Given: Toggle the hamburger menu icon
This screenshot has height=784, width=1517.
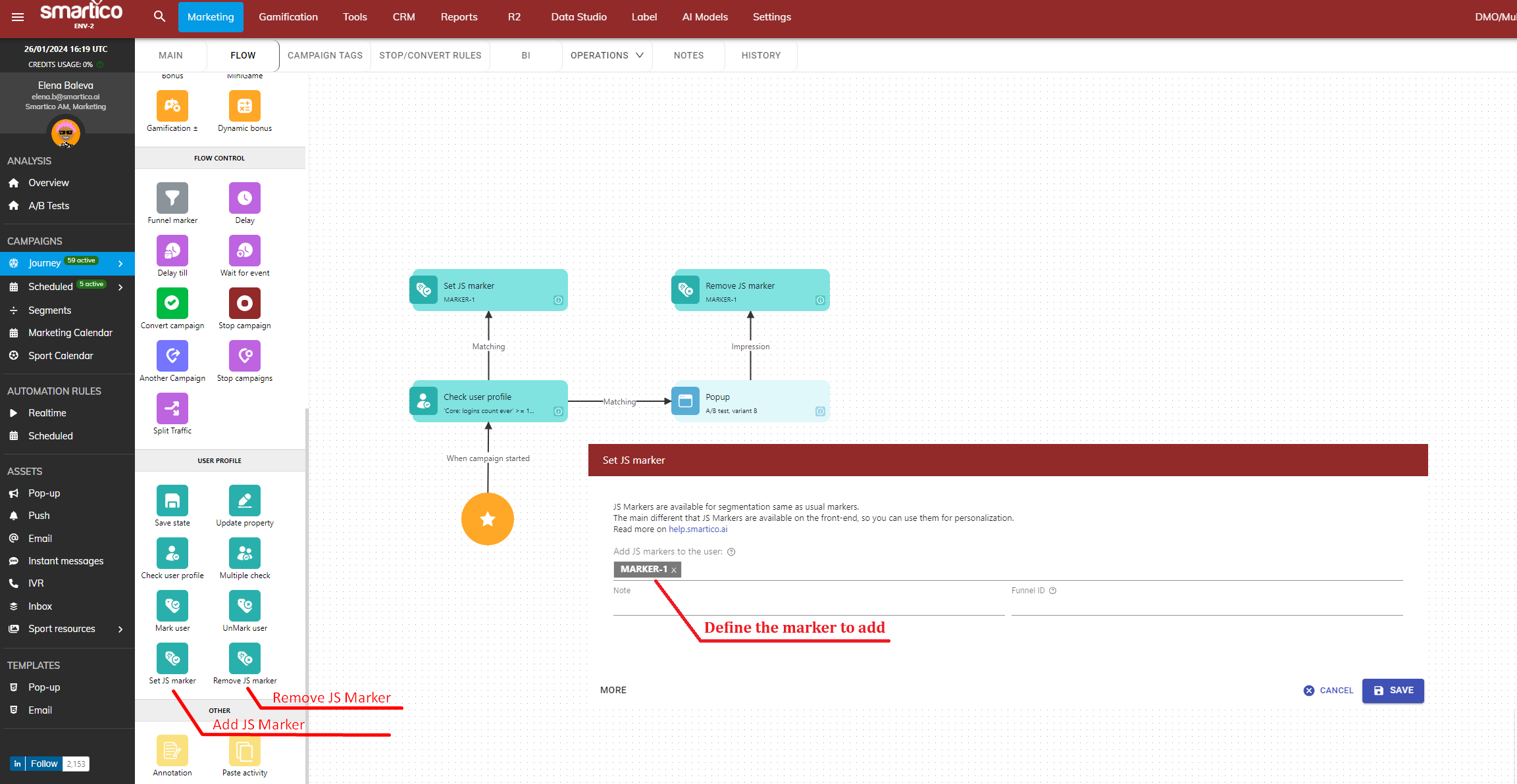Looking at the screenshot, I should pos(18,17).
